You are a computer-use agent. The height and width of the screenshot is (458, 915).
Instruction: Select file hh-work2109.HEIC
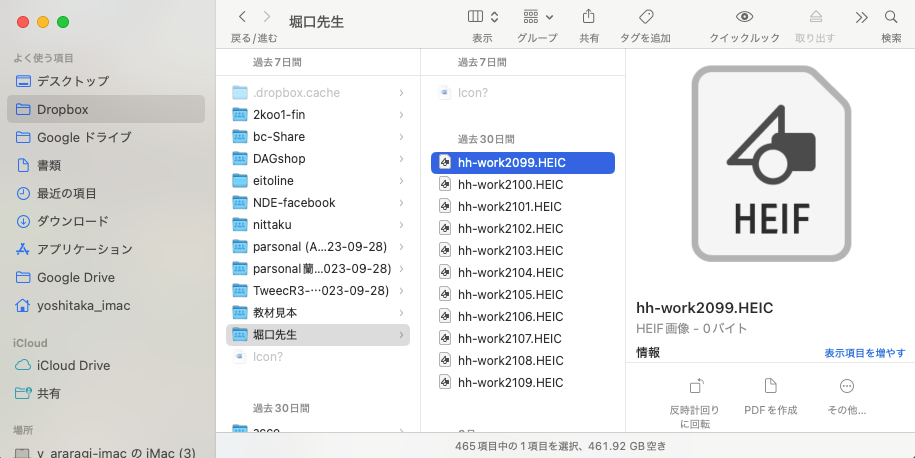523,383
